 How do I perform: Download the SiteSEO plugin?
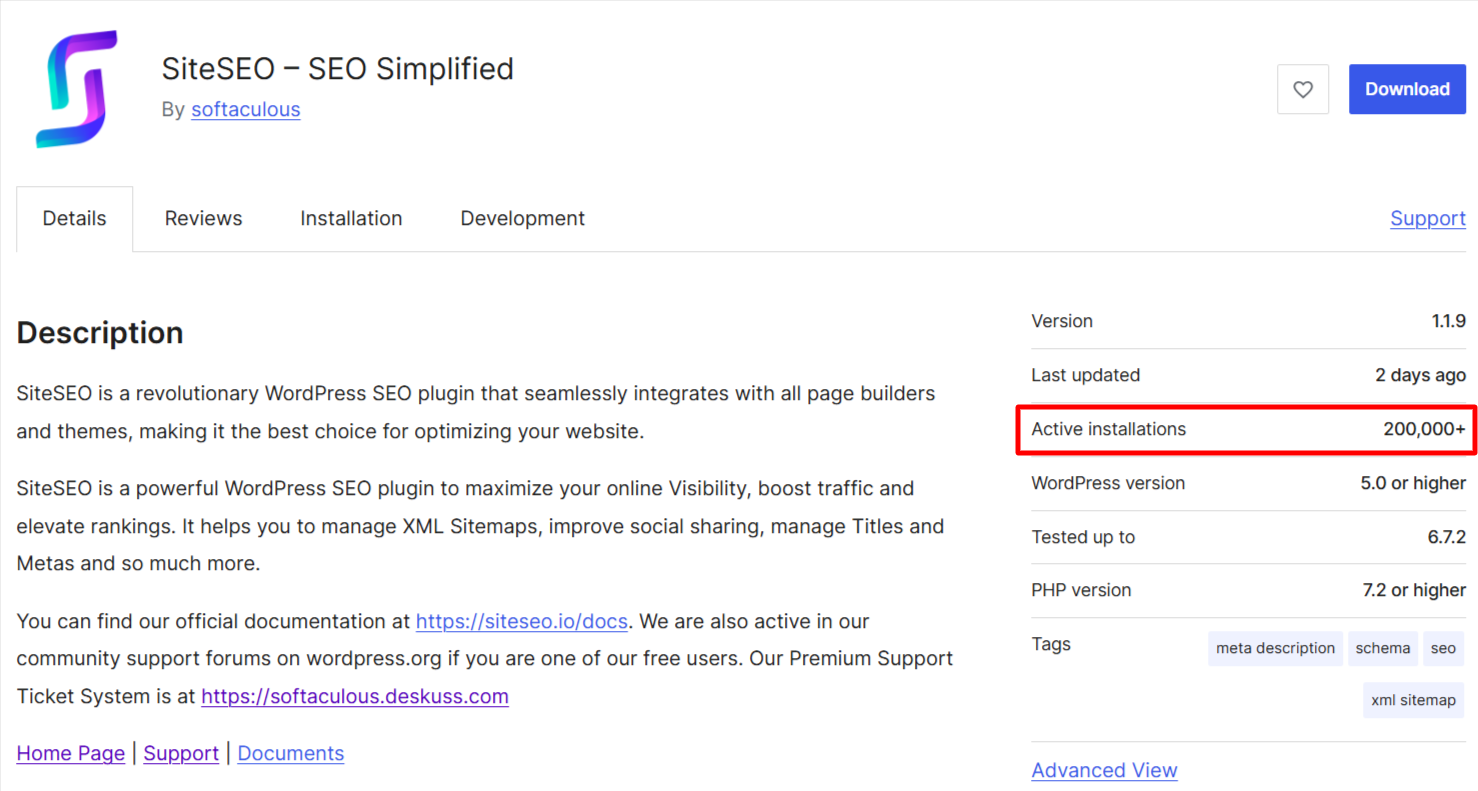click(x=1407, y=89)
